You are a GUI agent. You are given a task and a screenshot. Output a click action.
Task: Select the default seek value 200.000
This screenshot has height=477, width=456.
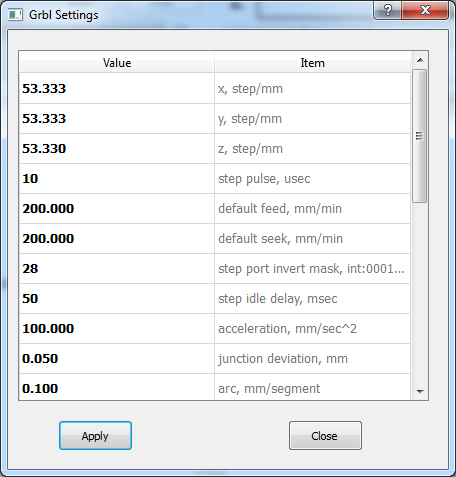(48, 239)
